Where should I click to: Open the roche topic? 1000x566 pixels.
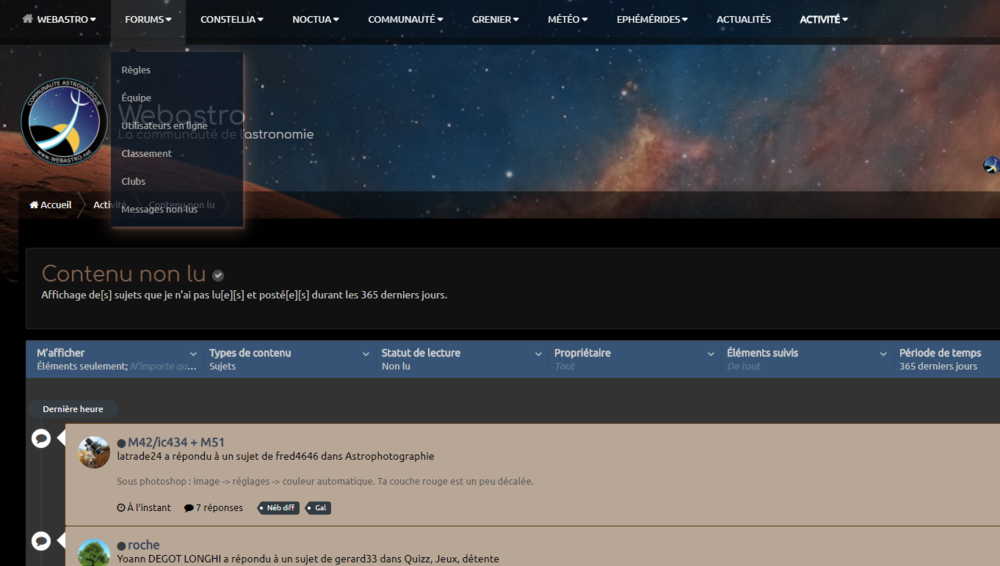(143, 545)
